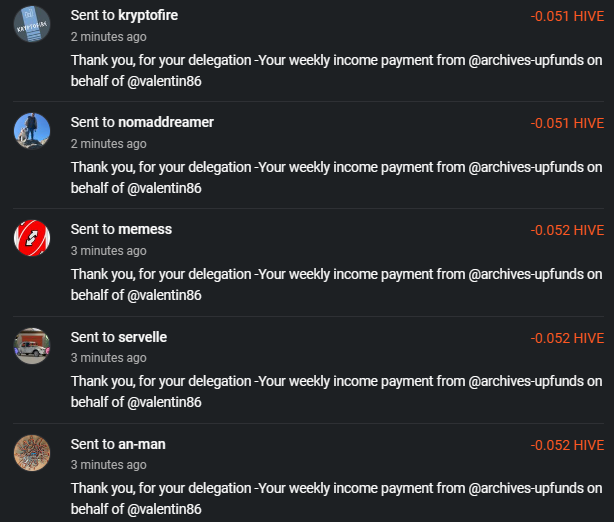The image size is (614, 522).
Task: Open nomaddreamer's profile avatar
Action: click(x=32, y=131)
